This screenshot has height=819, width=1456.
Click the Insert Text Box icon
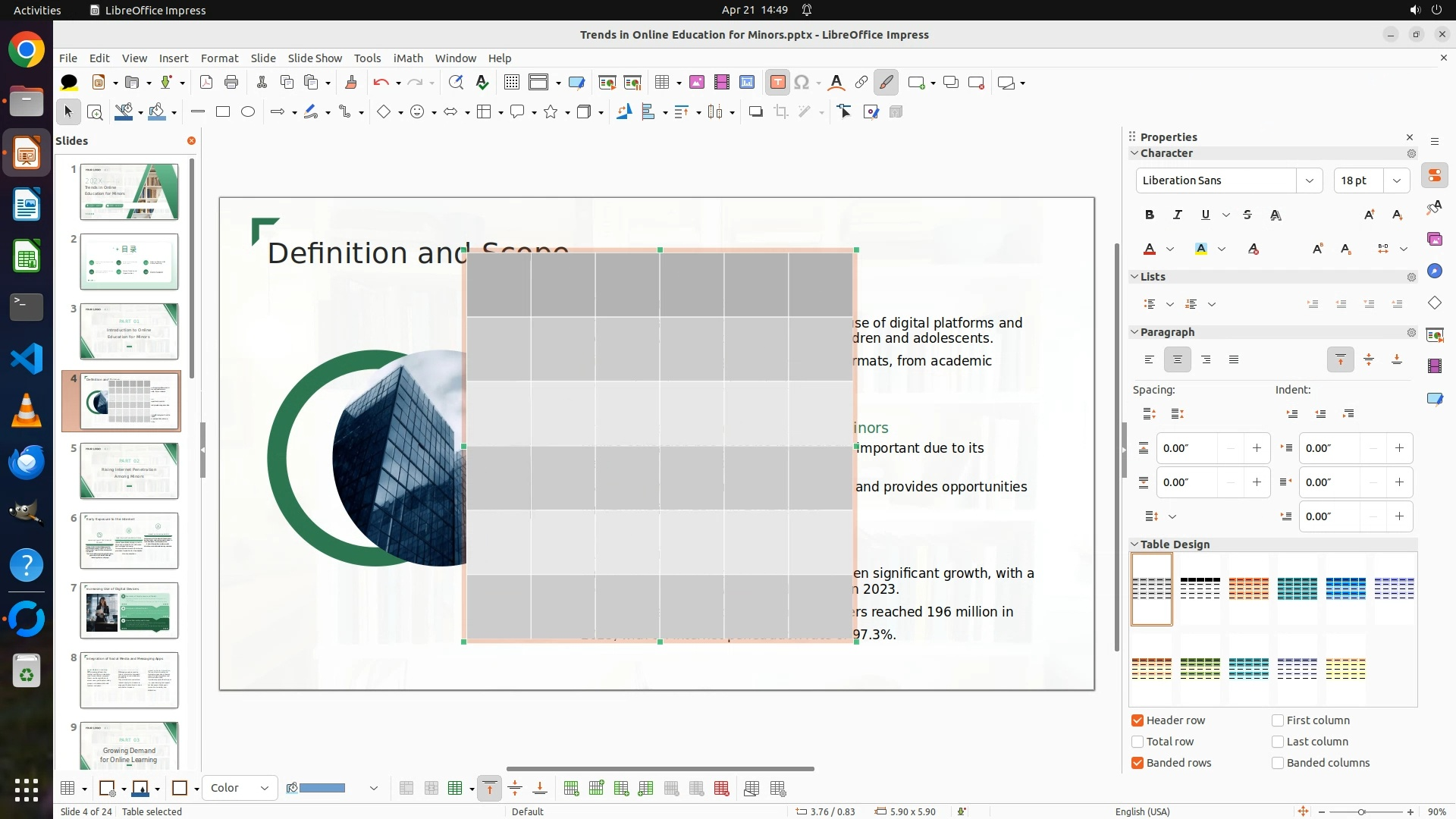[x=777, y=83]
